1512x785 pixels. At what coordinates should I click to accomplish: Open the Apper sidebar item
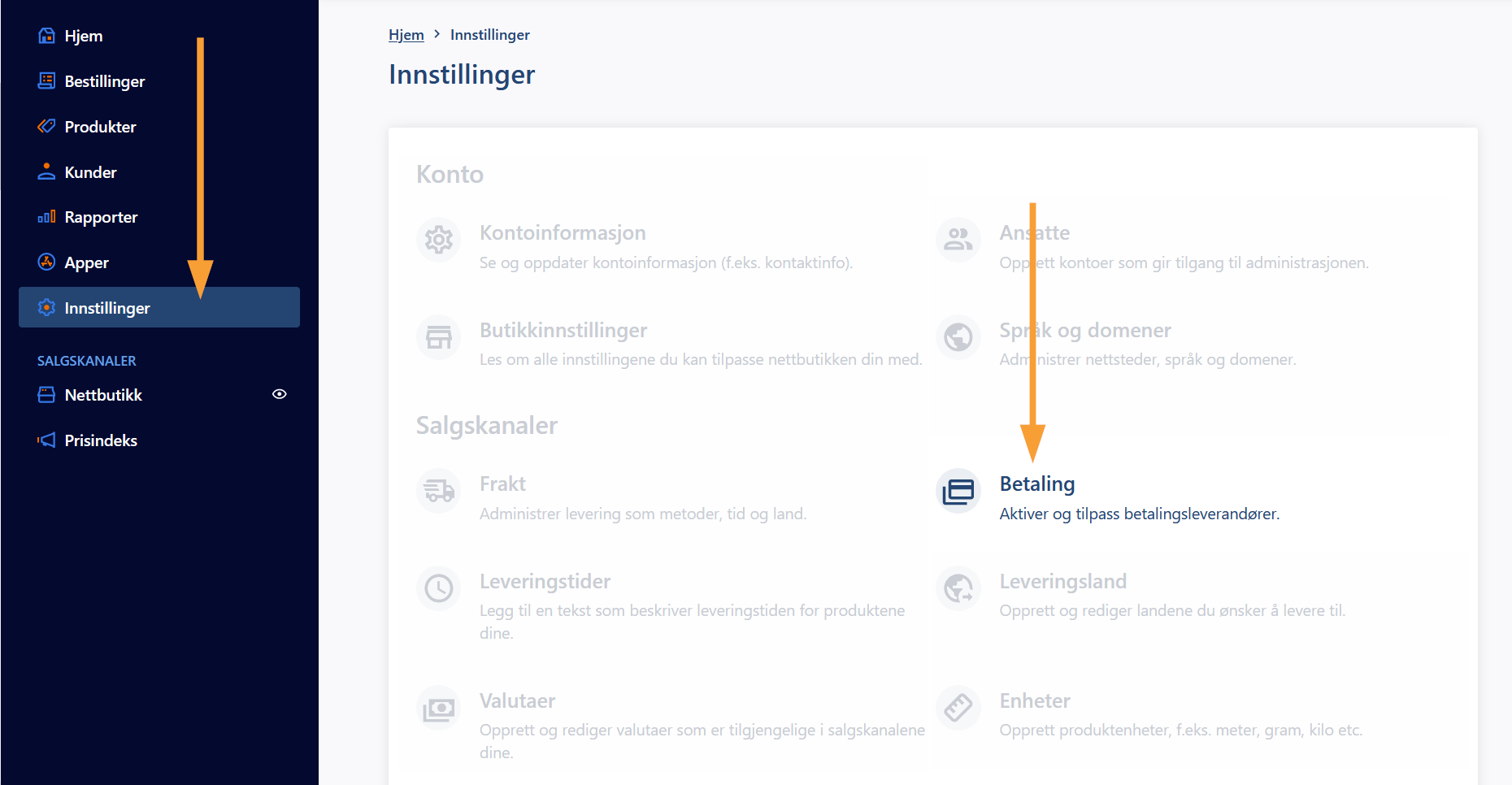[86, 262]
